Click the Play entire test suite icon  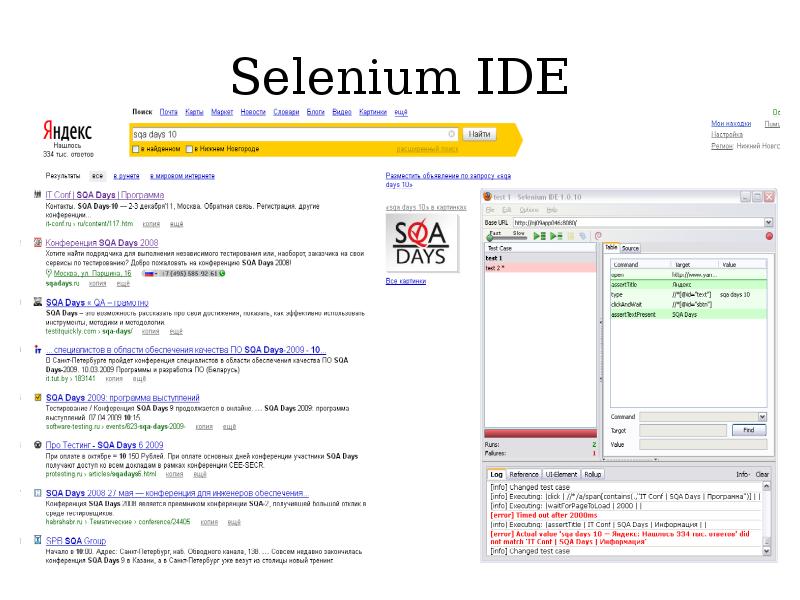(538, 236)
